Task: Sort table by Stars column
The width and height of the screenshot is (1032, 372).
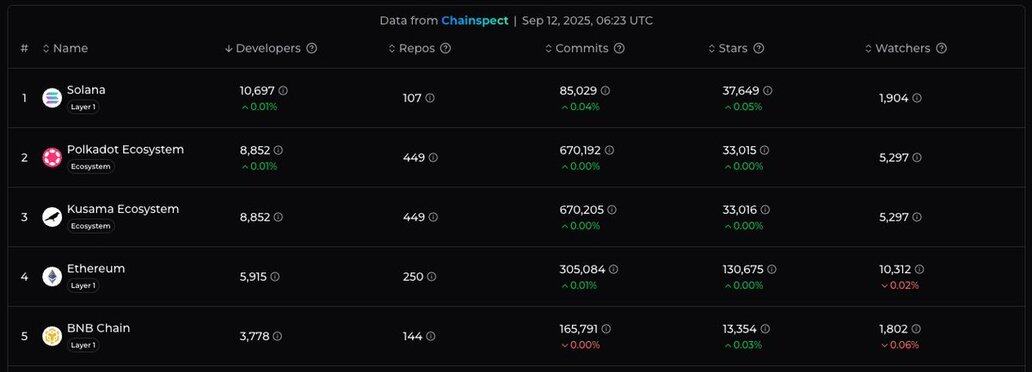Action: tap(728, 48)
